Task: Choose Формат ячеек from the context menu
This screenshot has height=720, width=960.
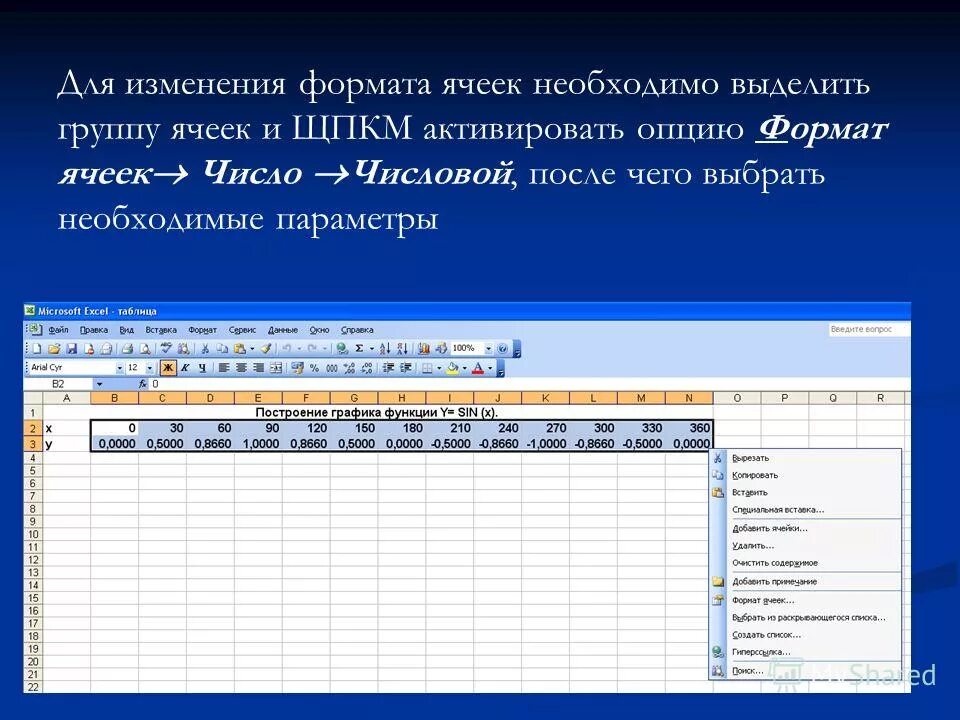Action: [x=763, y=601]
